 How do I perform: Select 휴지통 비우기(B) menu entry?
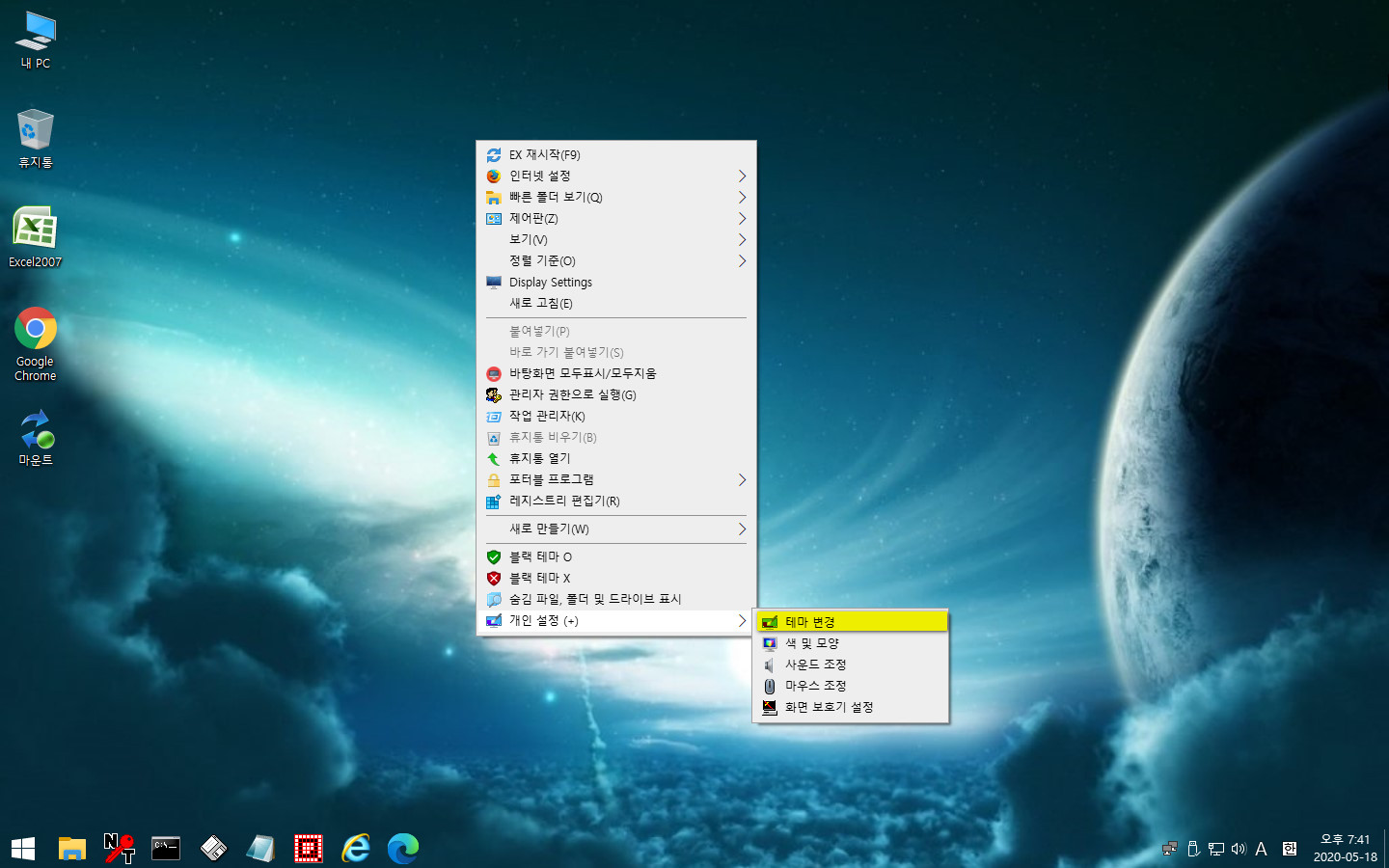tap(616, 438)
